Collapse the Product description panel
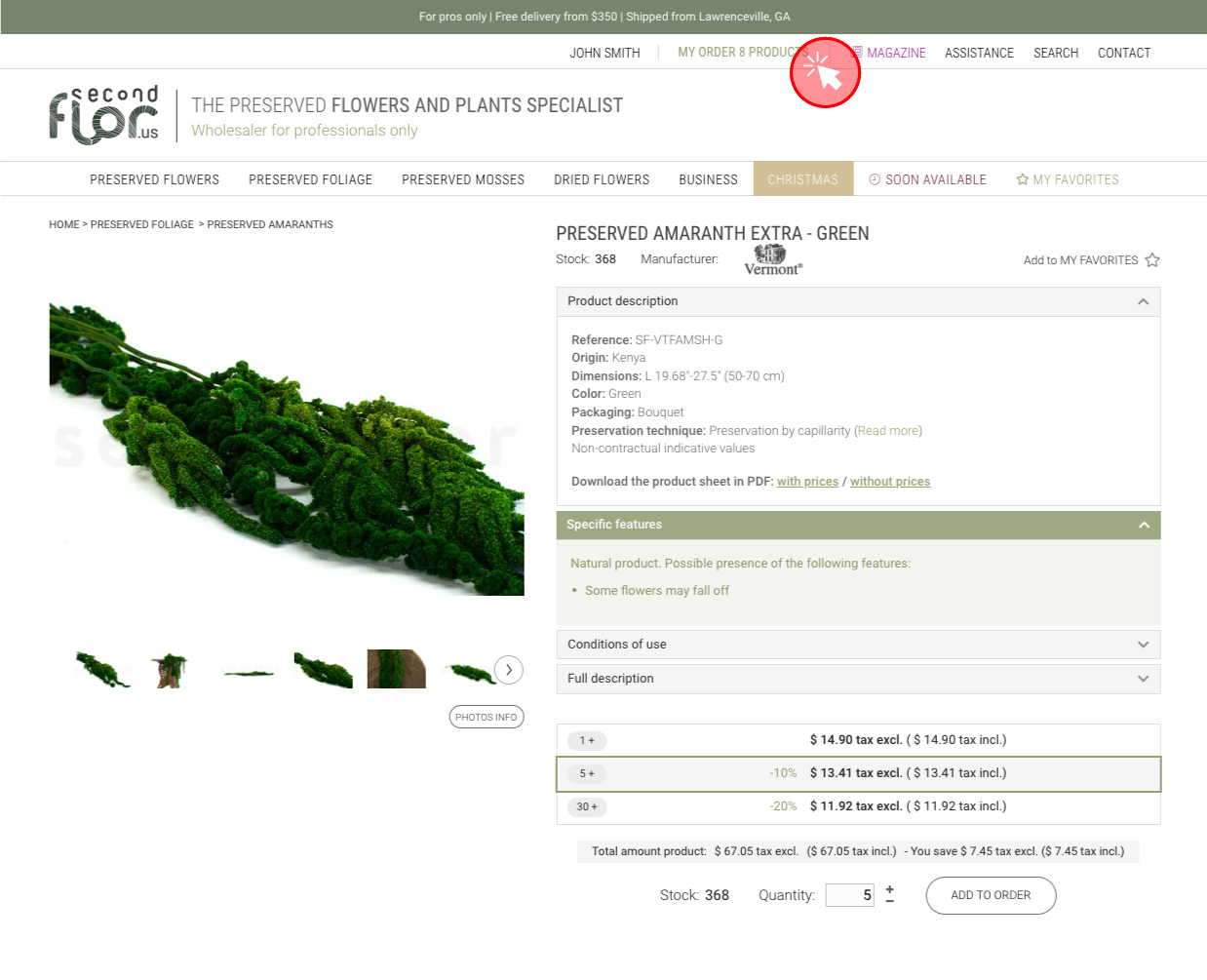The height and width of the screenshot is (980, 1207). pyautogui.click(x=1143, y=301)
